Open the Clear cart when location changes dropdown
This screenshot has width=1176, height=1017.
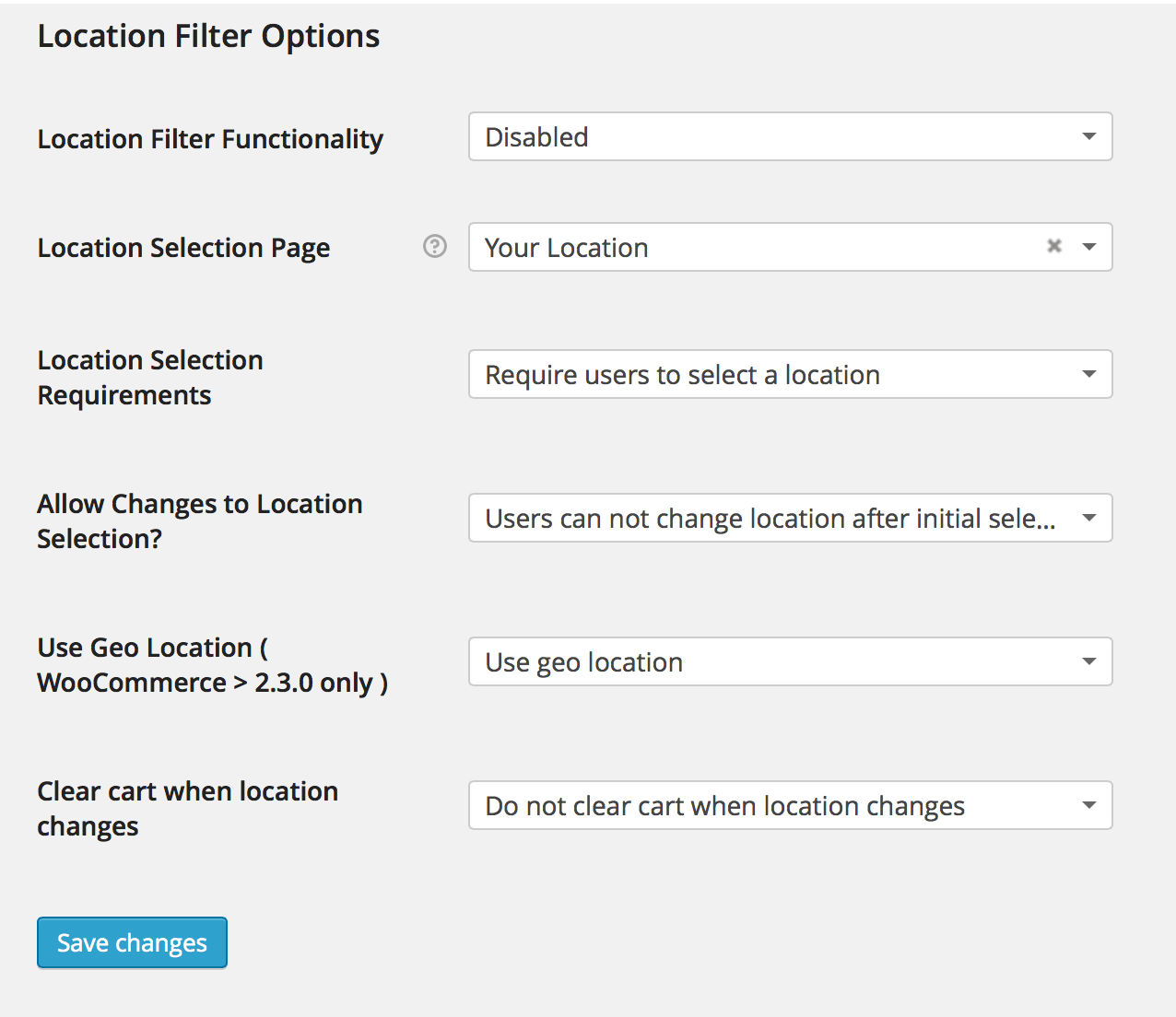[790, 805]
